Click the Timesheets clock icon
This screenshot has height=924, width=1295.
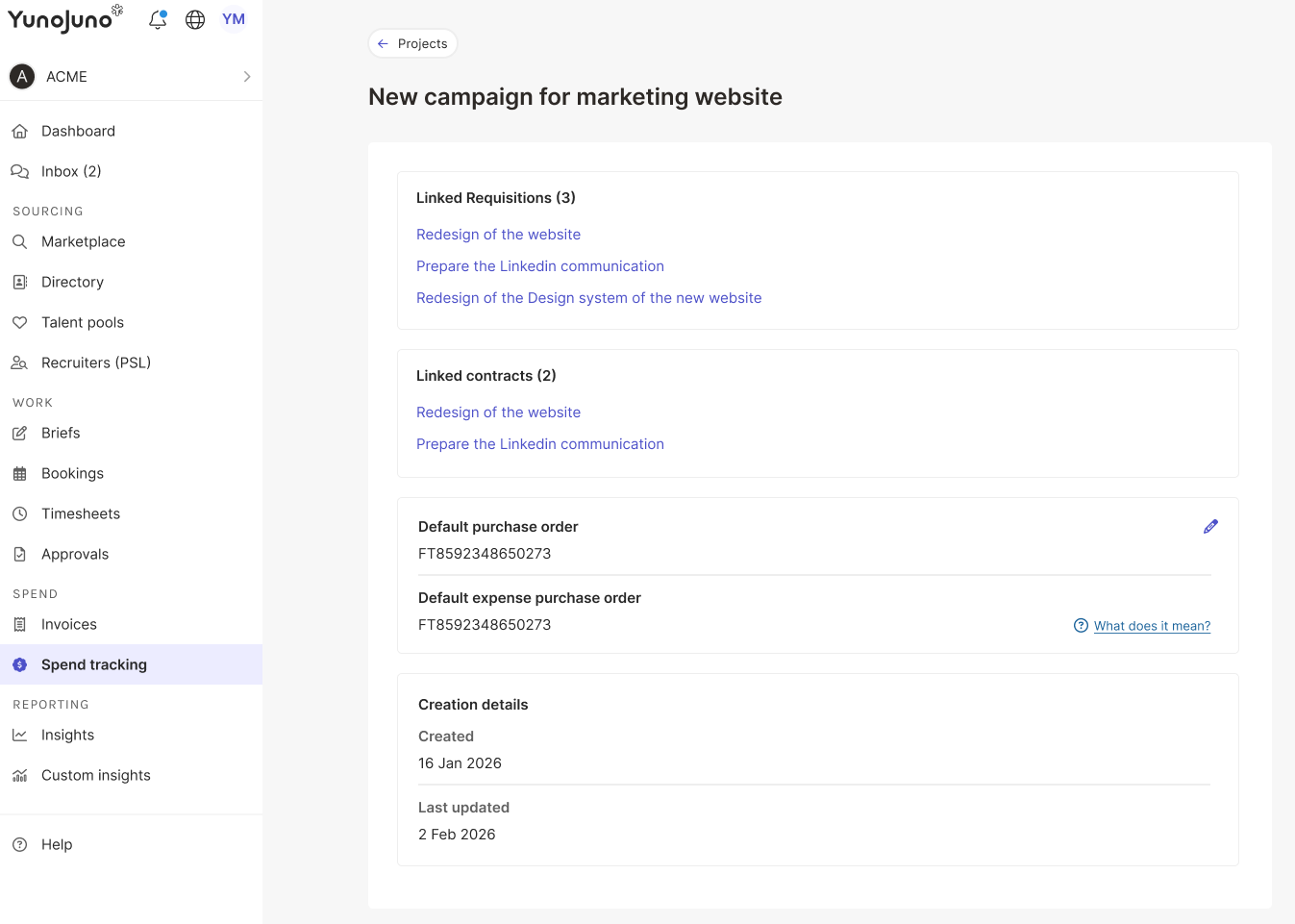19,514
